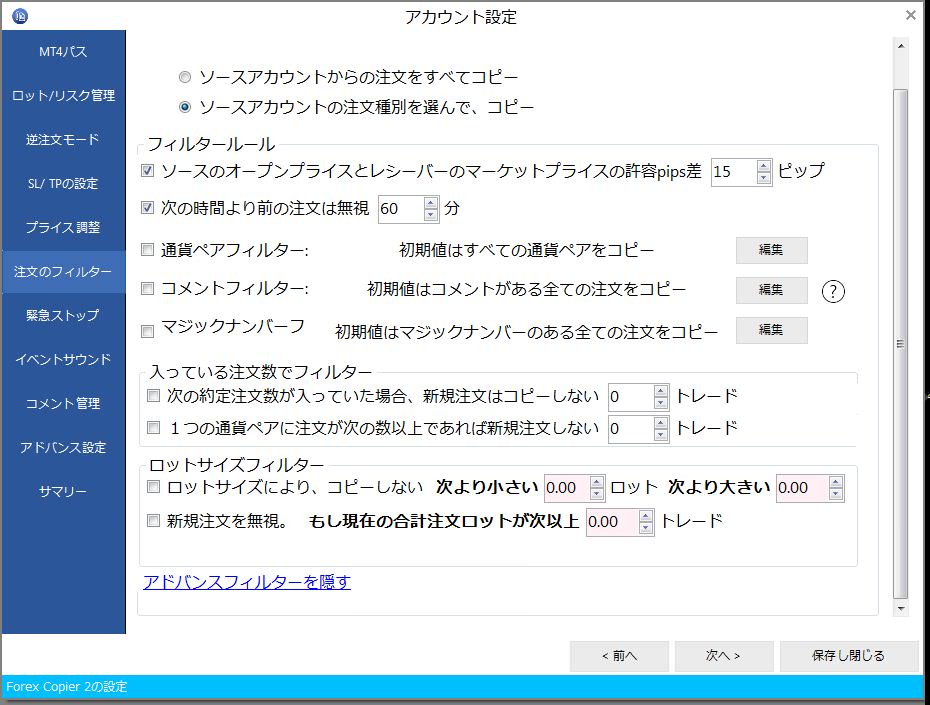Open the イベントサウンド section
This screenshot has height=705, width=930.
[62, 358]
